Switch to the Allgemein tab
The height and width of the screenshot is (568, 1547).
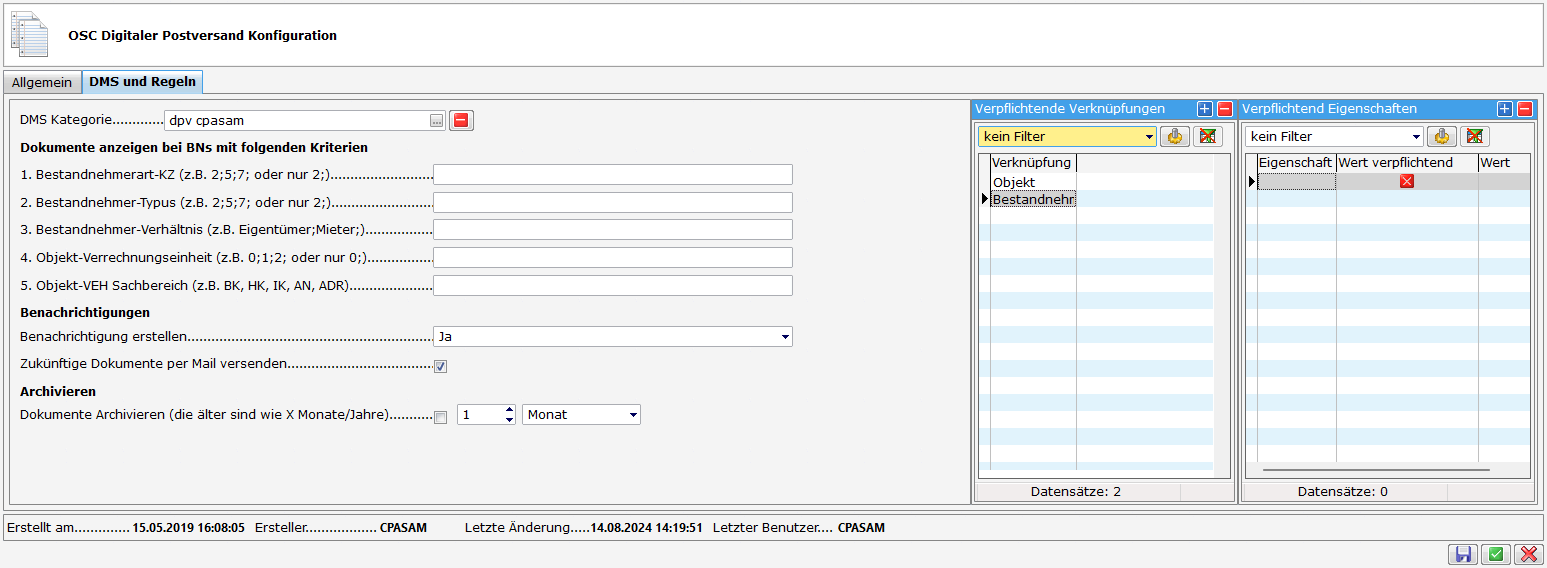tap(42, 82)
